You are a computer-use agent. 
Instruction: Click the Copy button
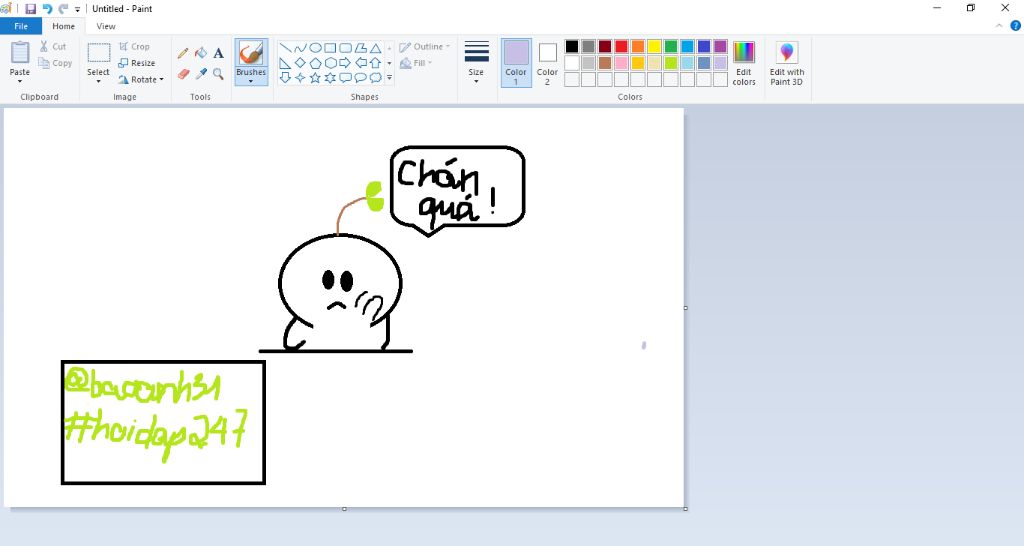[x=55, y=63]
